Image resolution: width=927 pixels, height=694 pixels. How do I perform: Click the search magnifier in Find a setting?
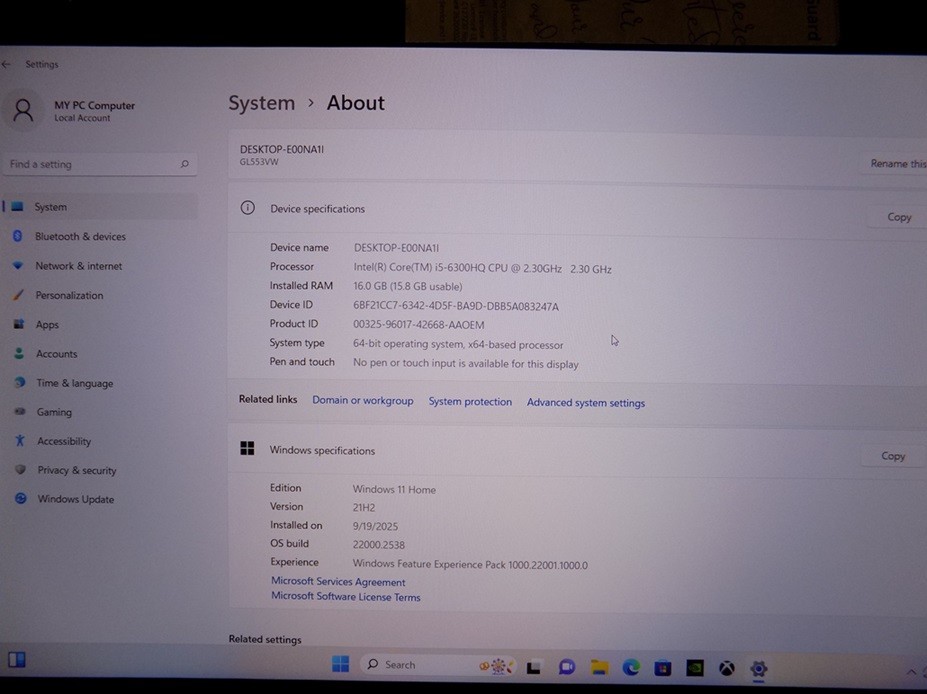[x=184, y=164]
